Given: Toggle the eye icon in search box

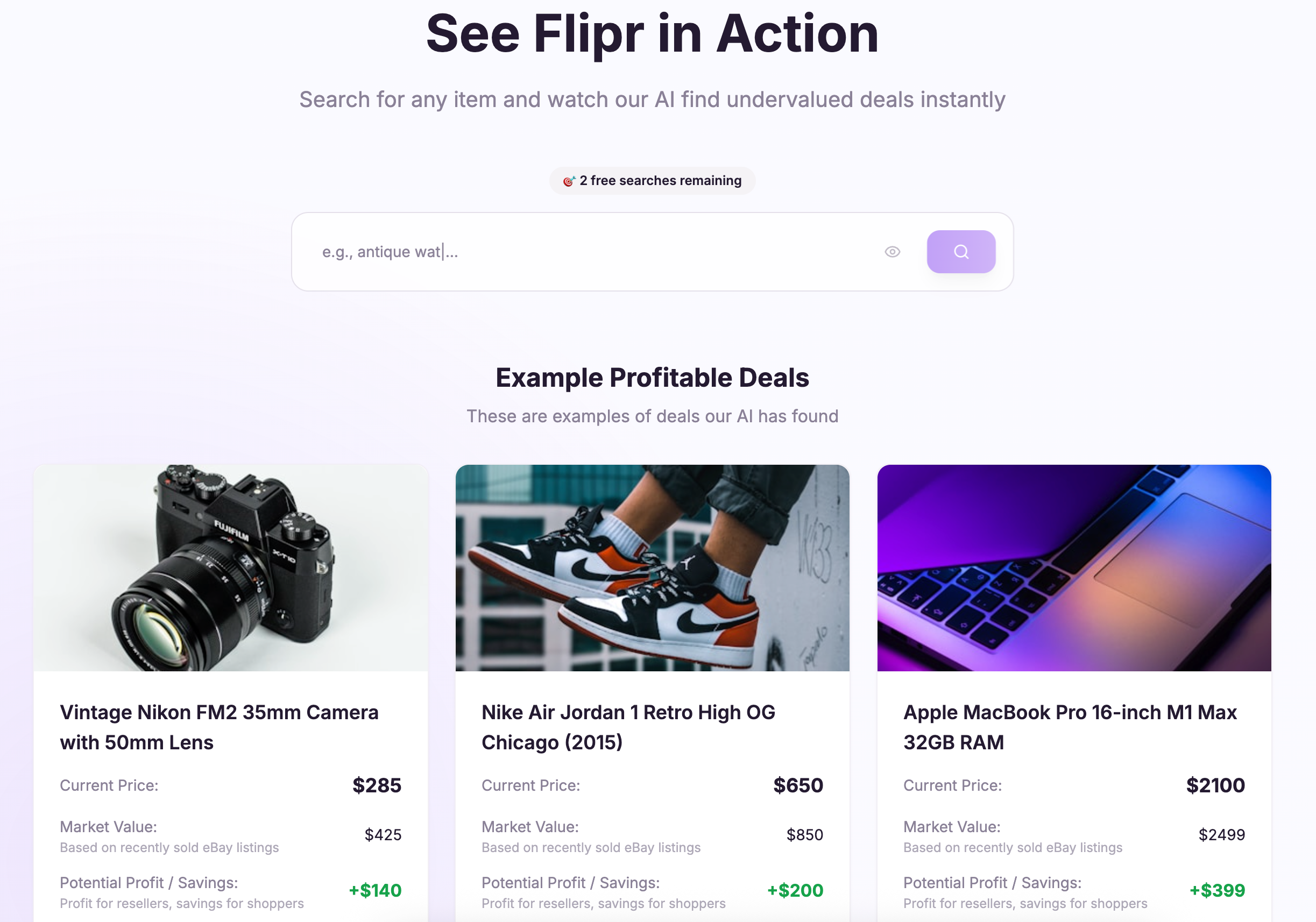Looking at the screenshot, I should click(x=892, y=252).
